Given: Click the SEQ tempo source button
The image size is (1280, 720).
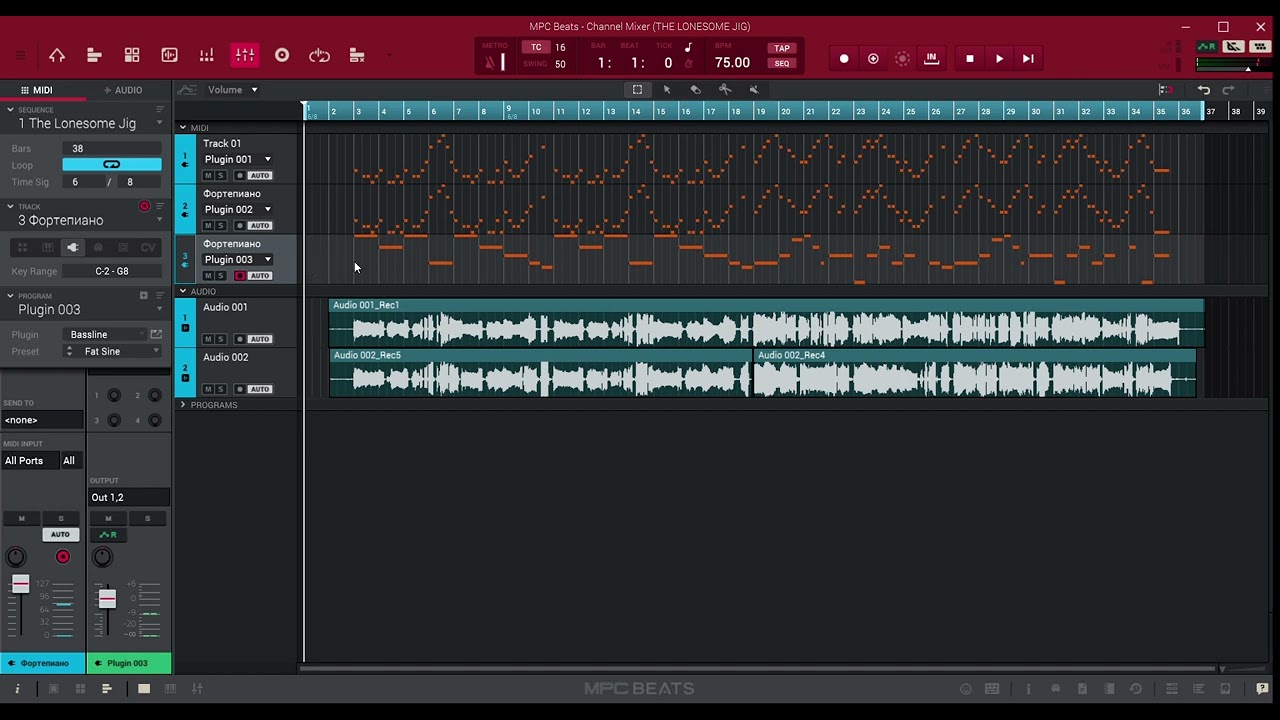Looking at the screenshot, I should coord(782,63).
